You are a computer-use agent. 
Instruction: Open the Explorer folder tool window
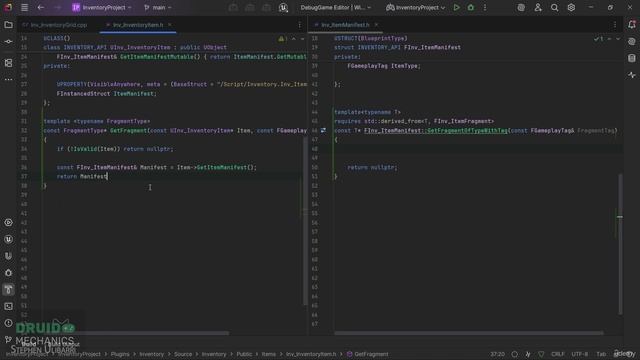[x=8, y=25]
